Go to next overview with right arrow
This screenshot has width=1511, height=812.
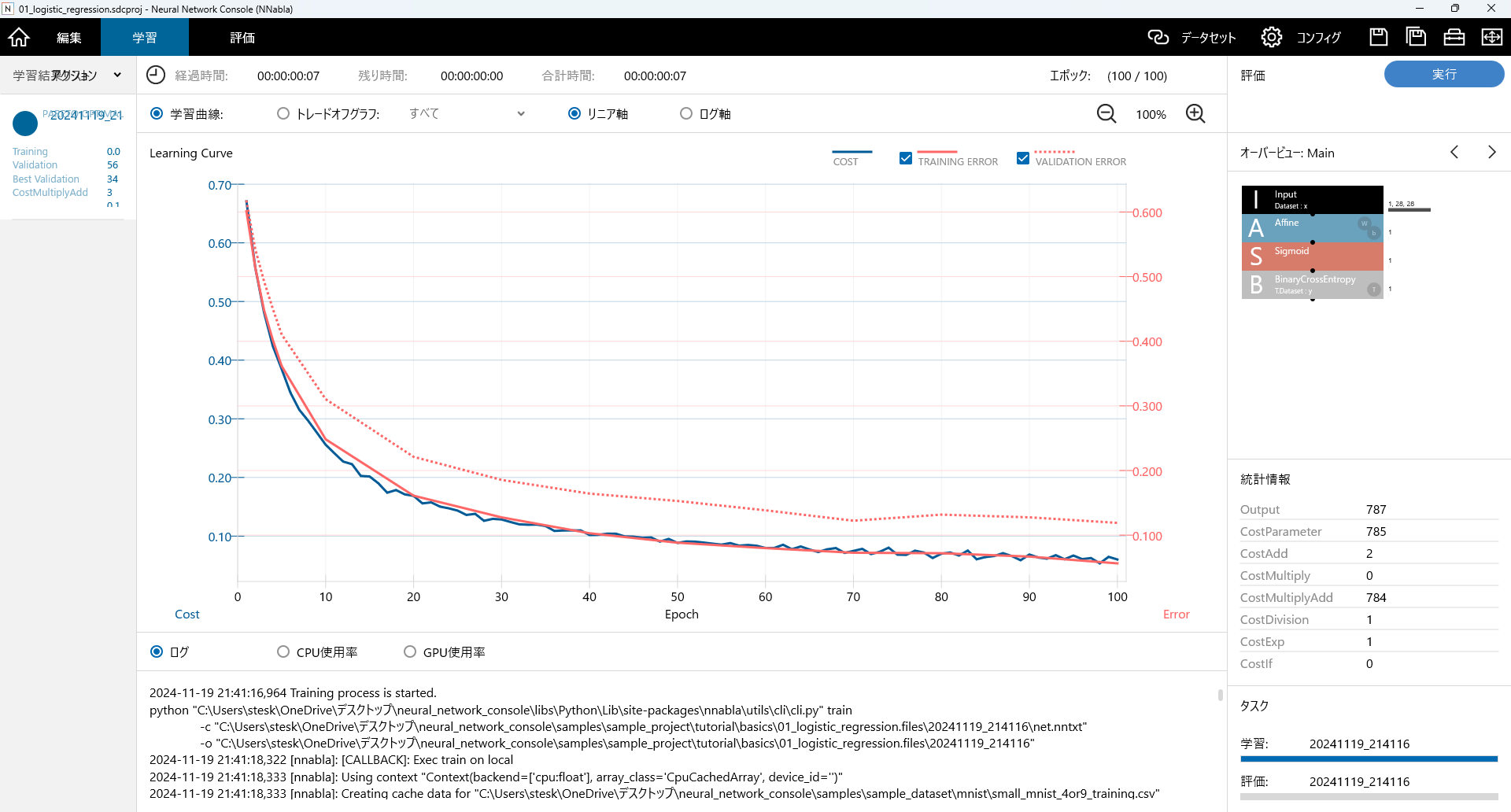click(1491, 153)
